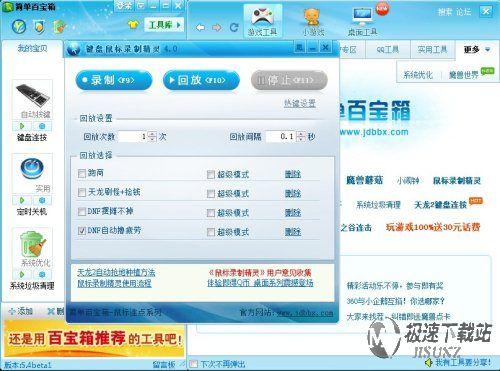Expand the 更多 dropdown tab
This screenshot has height=371, width=500.
click(x=477, y=50)
